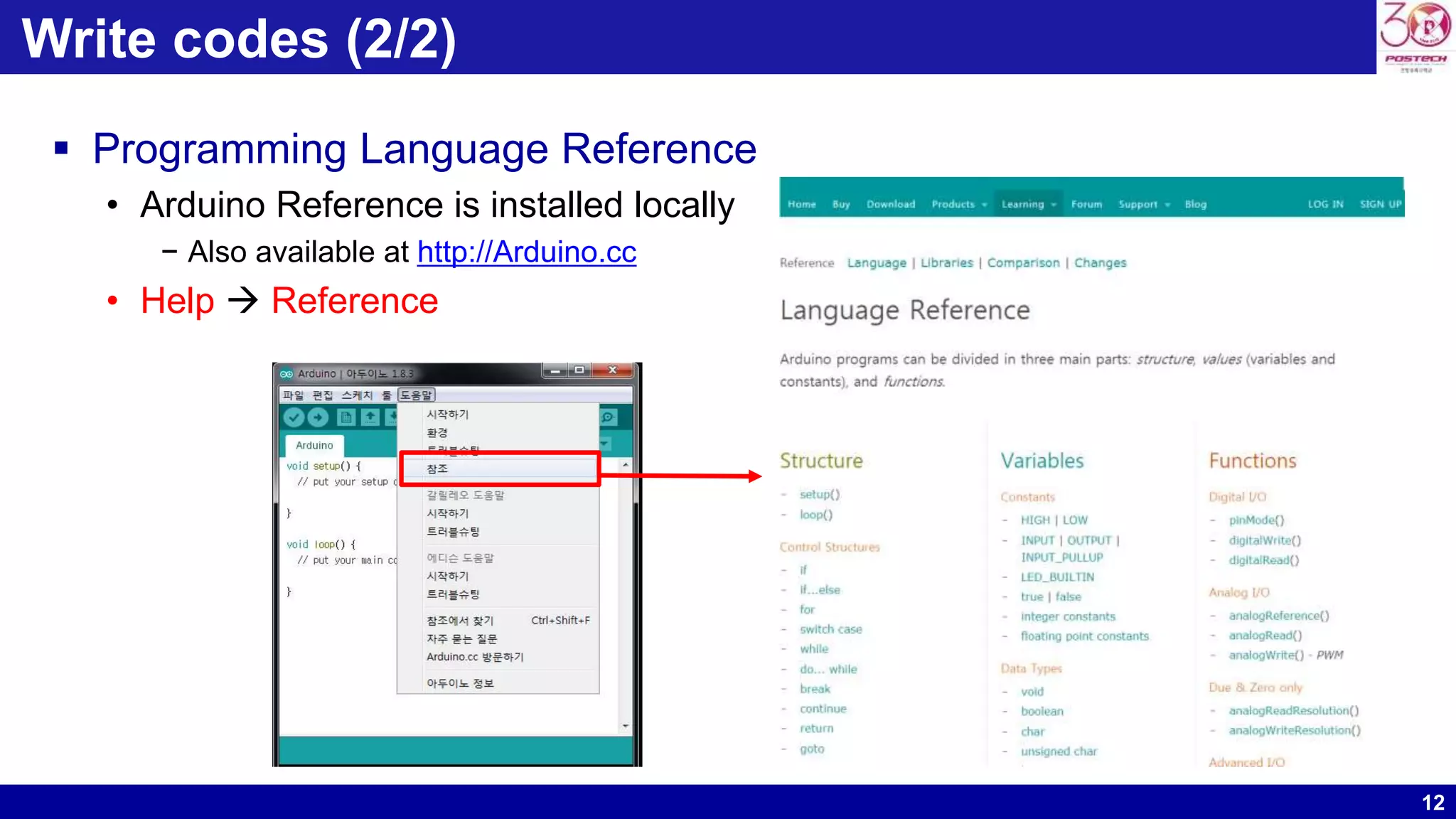Expand the Support dropdown in nav bar
This screenshot has height=819, width=1456.
coord(1144,204)
